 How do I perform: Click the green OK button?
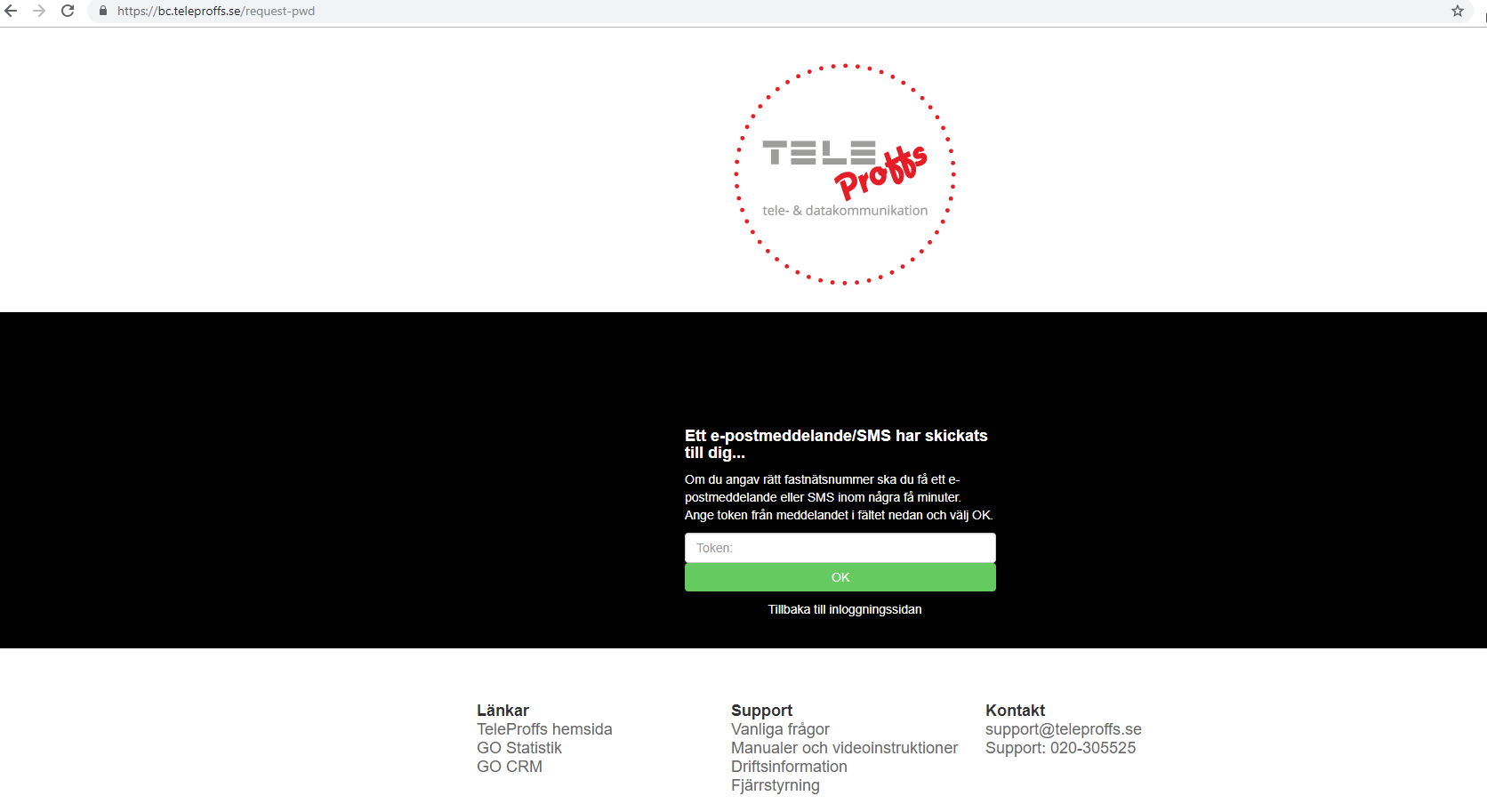[840, 577]
